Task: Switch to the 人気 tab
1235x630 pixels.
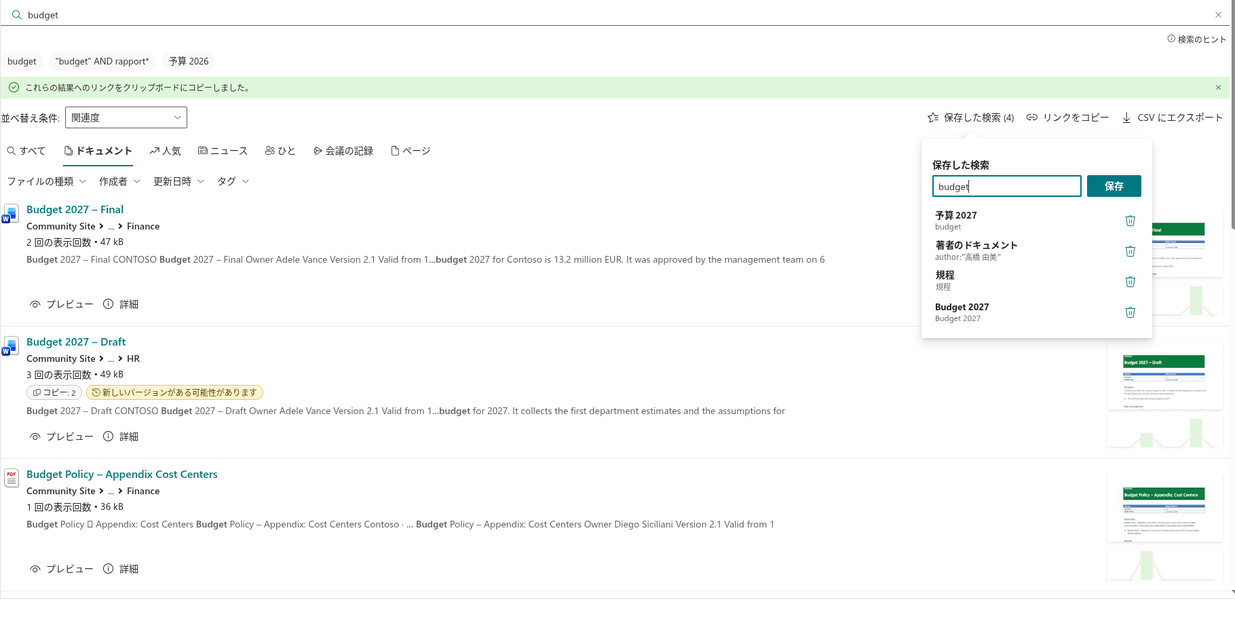Action: coord(165,151)
